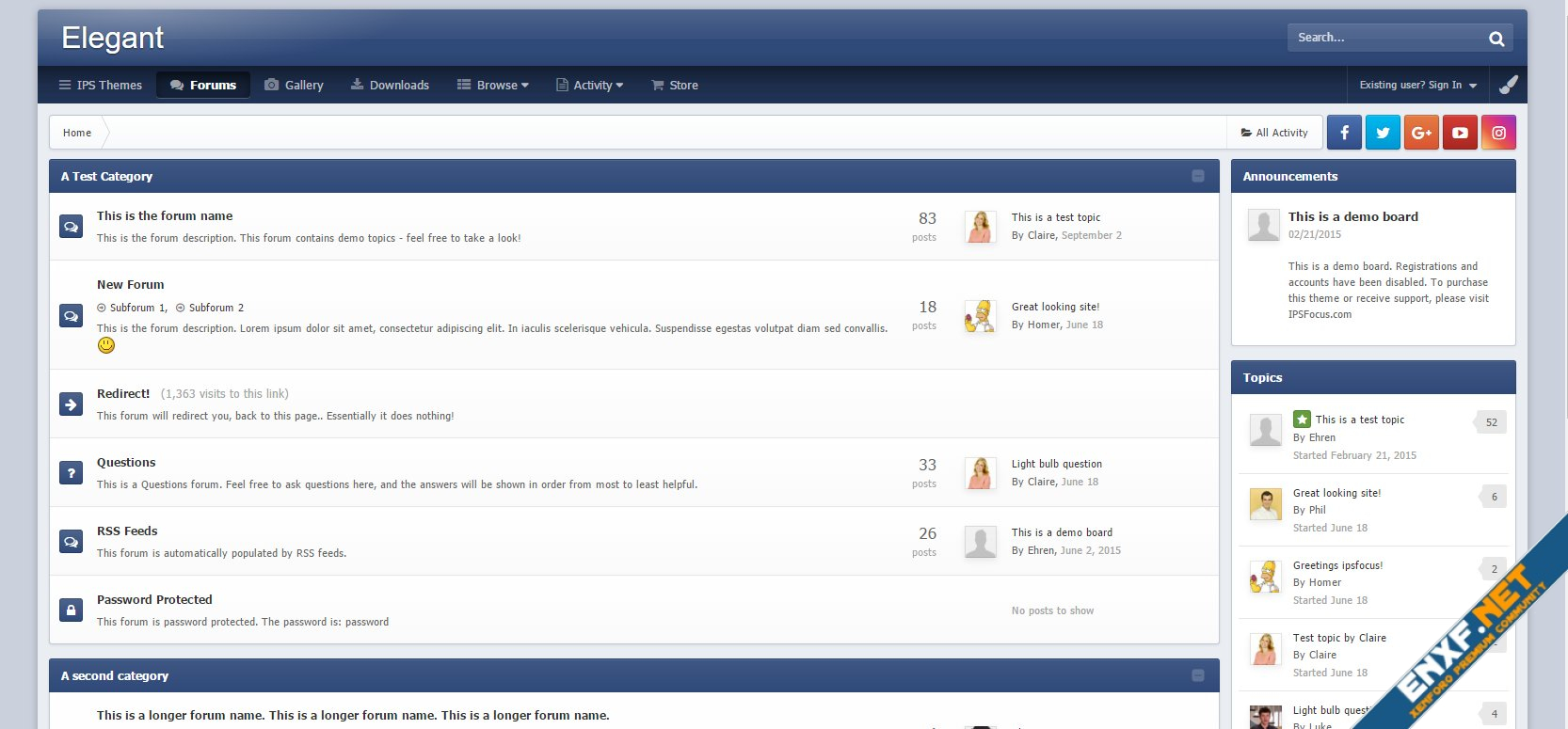Viewport: 1568px width, 729px height.
Task: Click Claire's avatar beside Light bulb question
Action: coord(980,473)
